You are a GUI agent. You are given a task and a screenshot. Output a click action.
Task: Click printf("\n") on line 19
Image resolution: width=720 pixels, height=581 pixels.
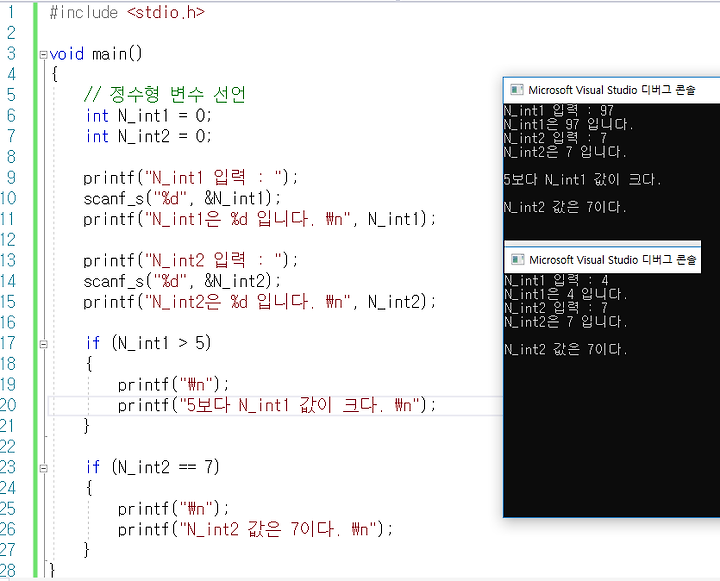coord(173,384)
